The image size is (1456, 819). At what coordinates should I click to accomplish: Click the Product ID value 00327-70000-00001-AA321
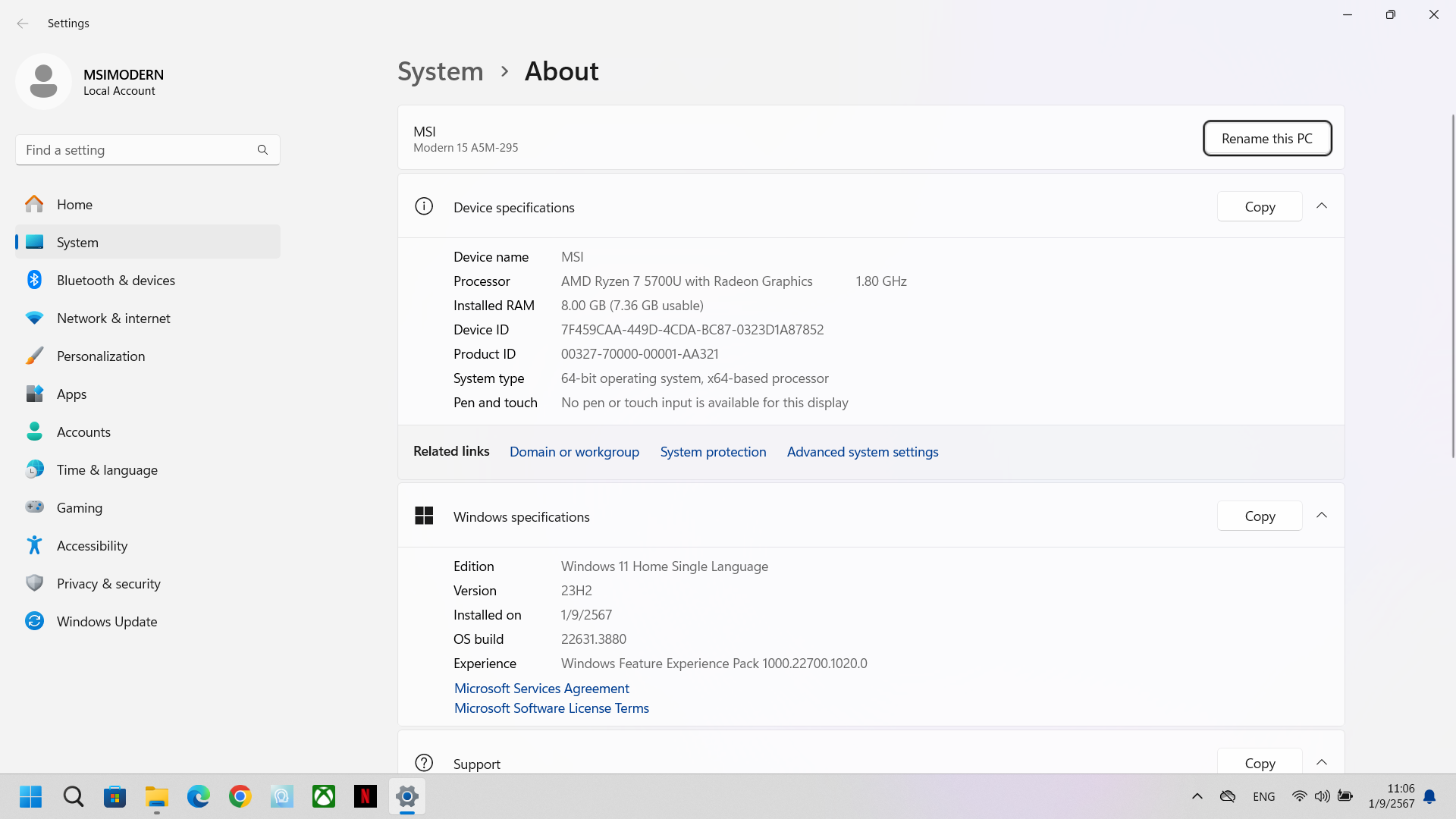point(640,354)
